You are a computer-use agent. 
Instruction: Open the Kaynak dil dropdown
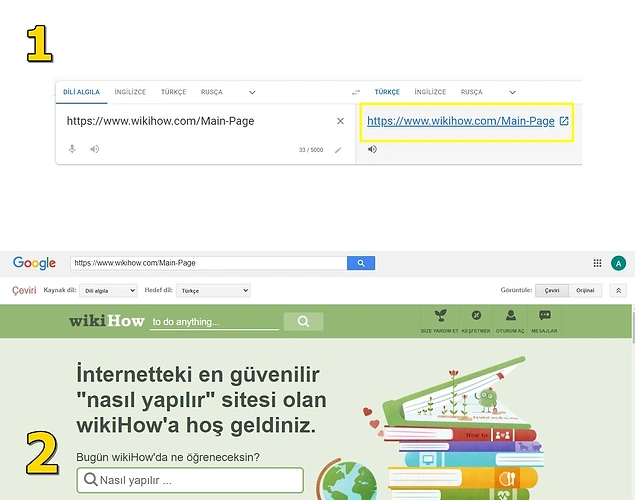[111, 290]
